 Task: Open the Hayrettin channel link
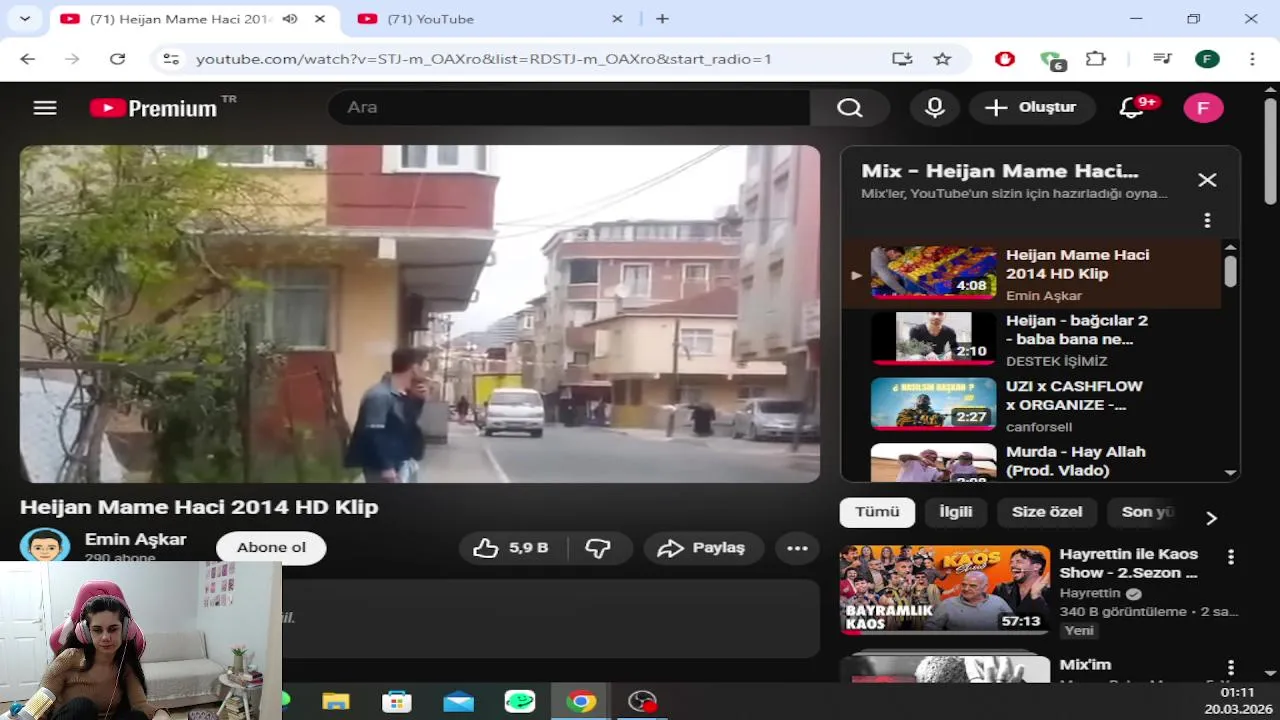tap(1091, 593)
